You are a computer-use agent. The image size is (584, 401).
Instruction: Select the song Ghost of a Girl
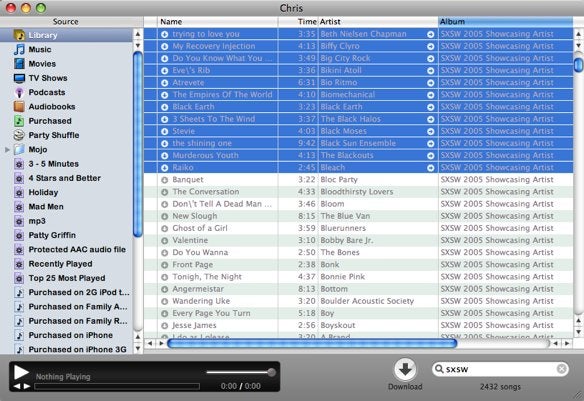(x=200, y=228)
